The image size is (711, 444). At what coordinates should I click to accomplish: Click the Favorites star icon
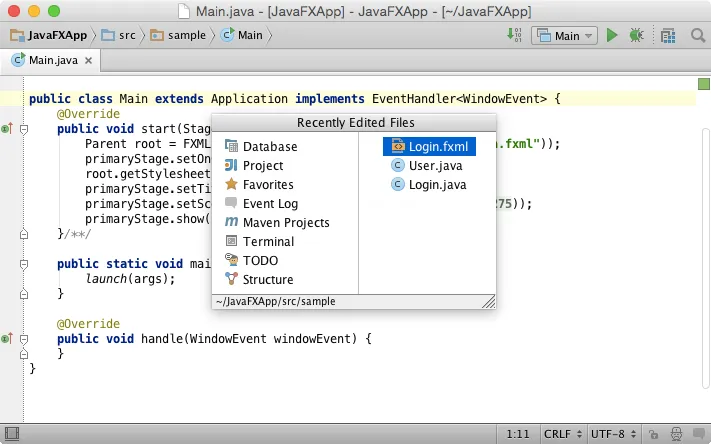231,184
